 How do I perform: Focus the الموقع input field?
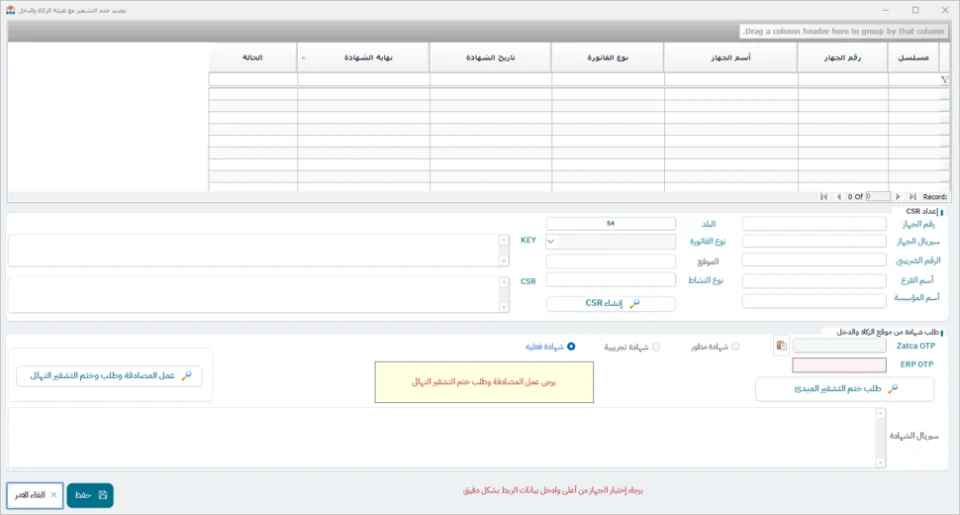click(611, 261)
